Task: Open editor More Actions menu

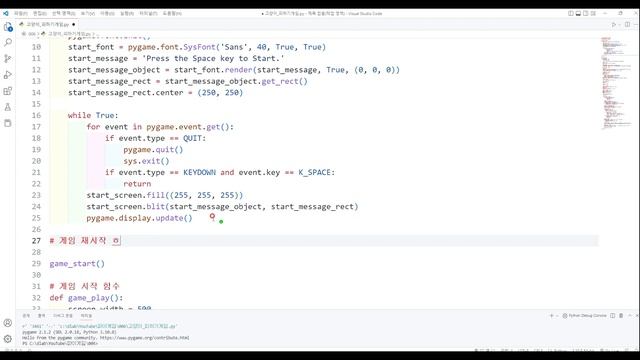Action: pyautogui.click(x=636, y=24)
